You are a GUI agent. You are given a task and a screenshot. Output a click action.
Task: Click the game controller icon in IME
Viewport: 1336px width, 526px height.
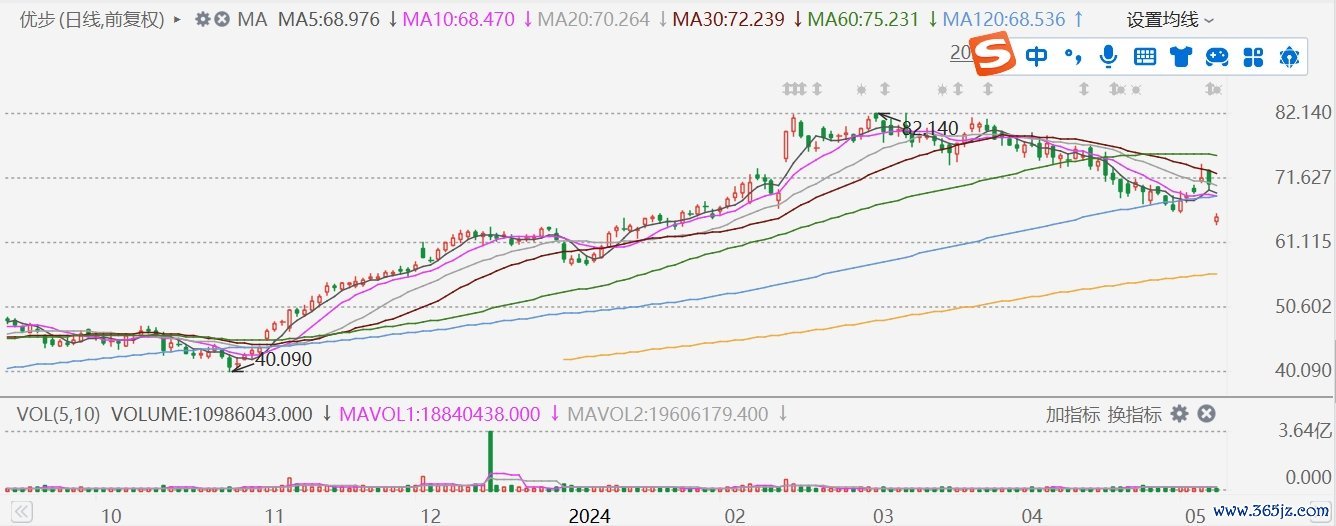(1217, 56)
